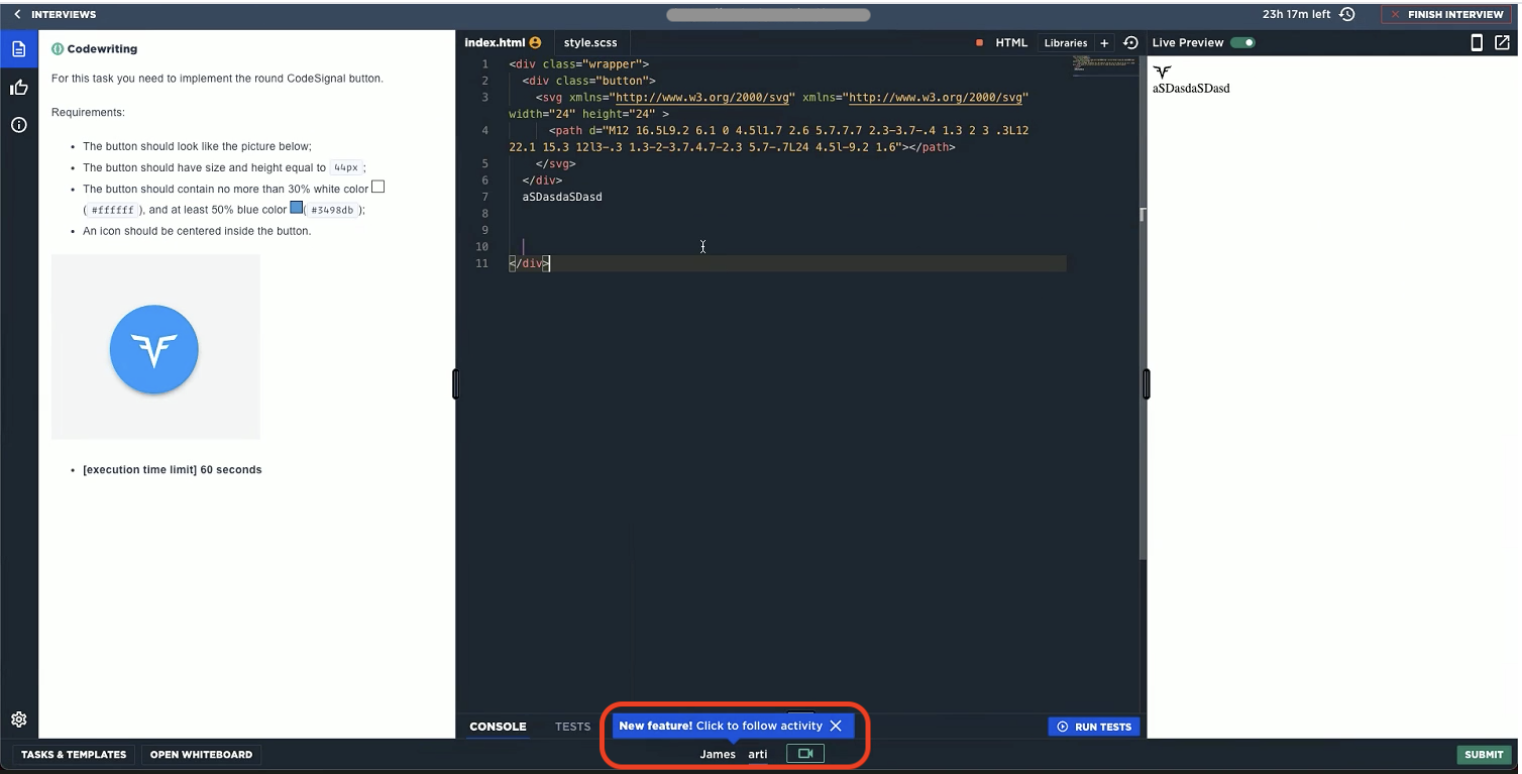Toggle the Live Preview switch
1522x774 pixels.
tap(1242, 43)
